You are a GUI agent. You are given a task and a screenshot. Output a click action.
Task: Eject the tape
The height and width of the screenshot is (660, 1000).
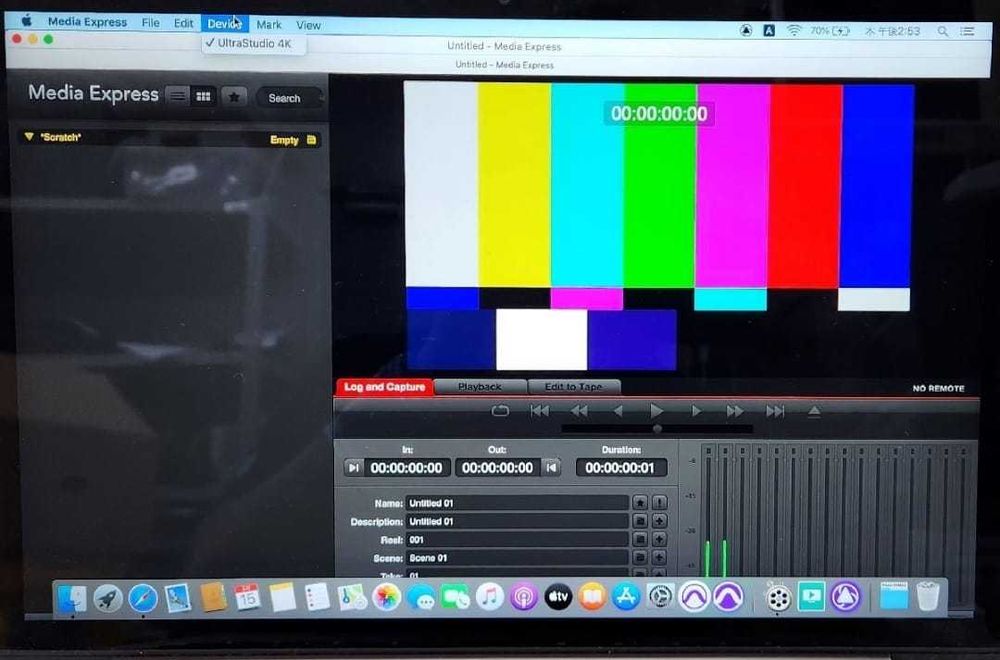[x=814, y=411]
